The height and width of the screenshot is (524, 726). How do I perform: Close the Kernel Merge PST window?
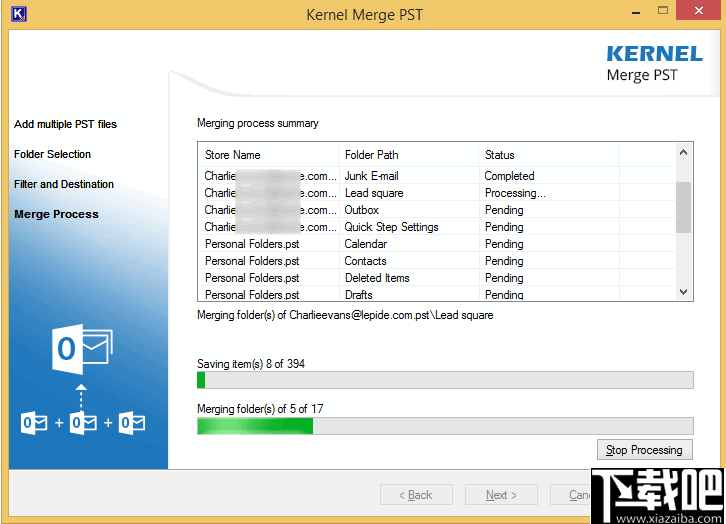pyautogui.click(x=699, y=10)
